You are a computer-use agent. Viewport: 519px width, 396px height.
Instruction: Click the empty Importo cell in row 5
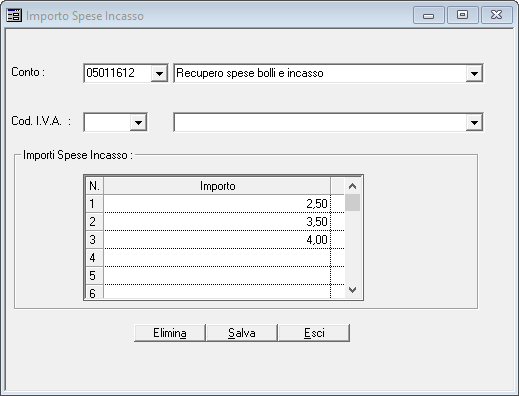(x=217, y=276)
